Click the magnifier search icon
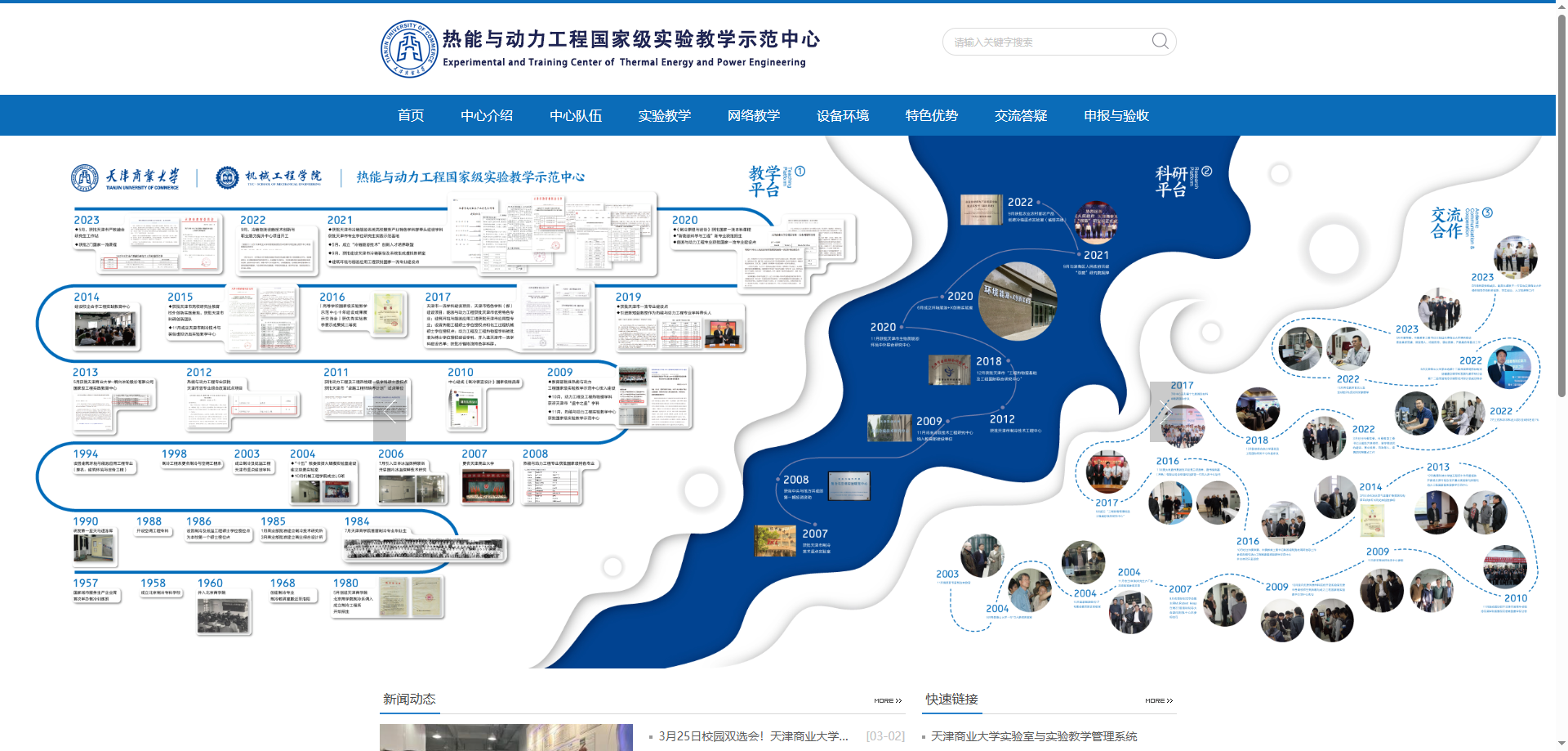Viewport: 1568px width, 751px height. [1160, 41]
